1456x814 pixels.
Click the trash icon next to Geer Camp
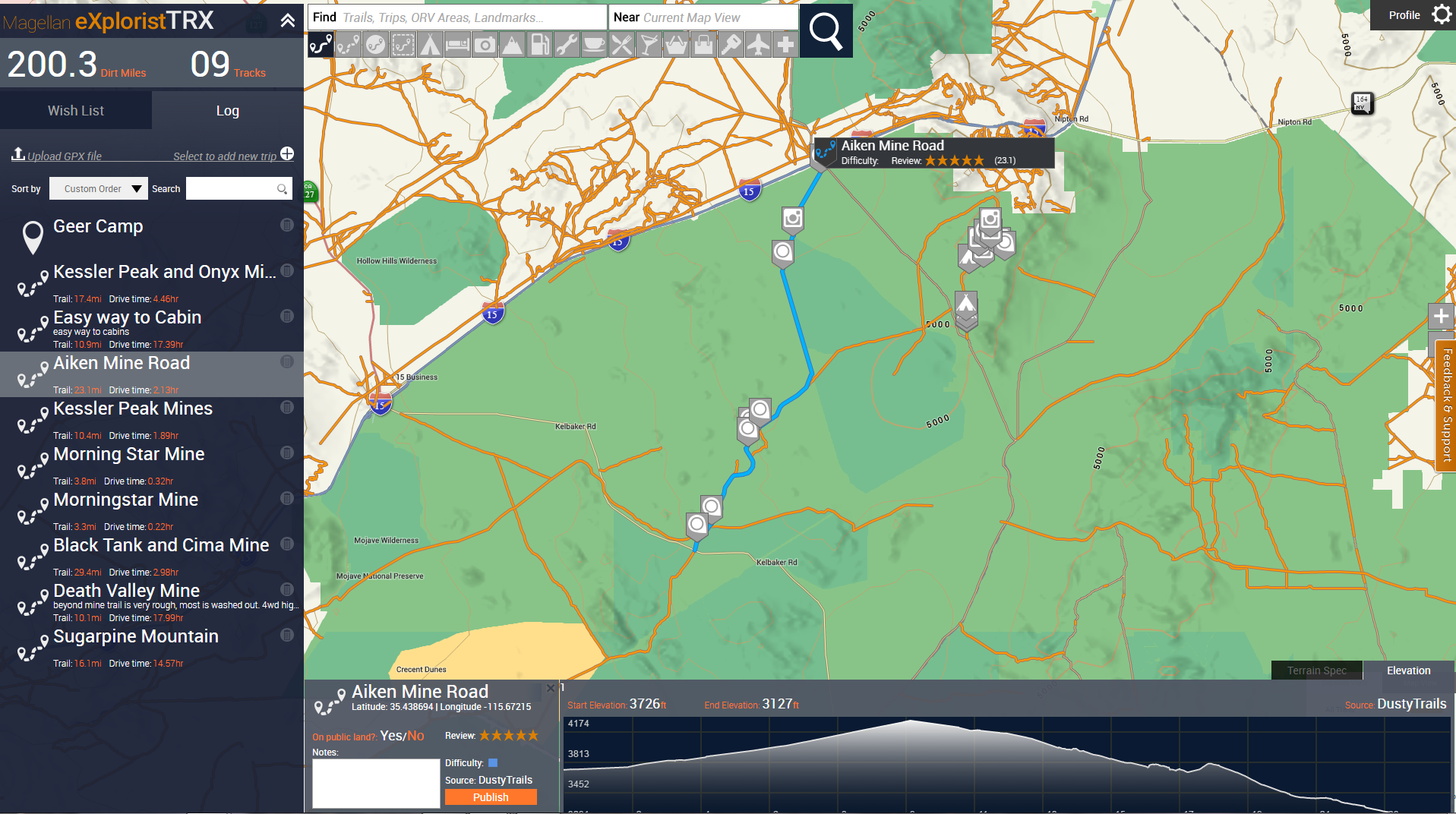pyautogui.click(x=286, y=225)
